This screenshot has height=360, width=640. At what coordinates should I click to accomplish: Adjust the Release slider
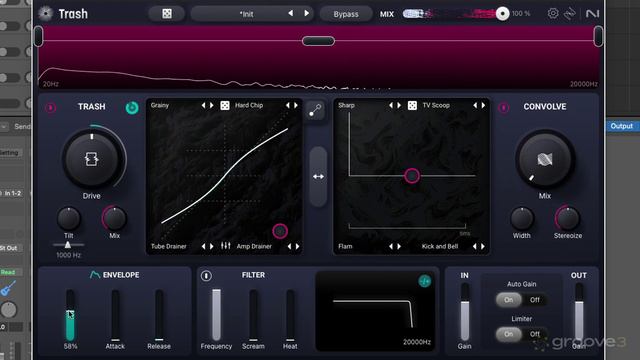click(x=159, y=315)
